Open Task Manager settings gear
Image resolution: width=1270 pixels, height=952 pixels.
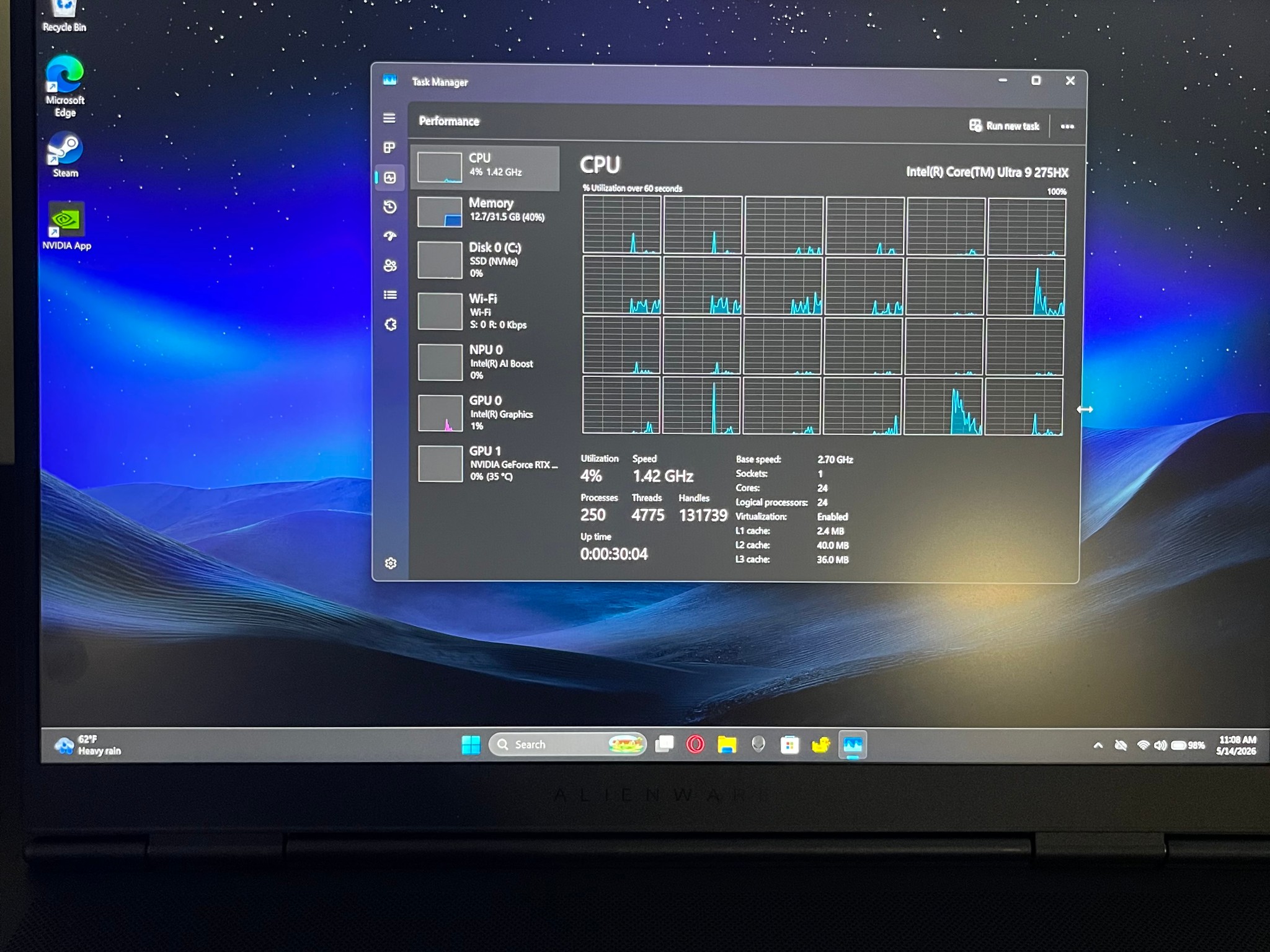(391, 563)
